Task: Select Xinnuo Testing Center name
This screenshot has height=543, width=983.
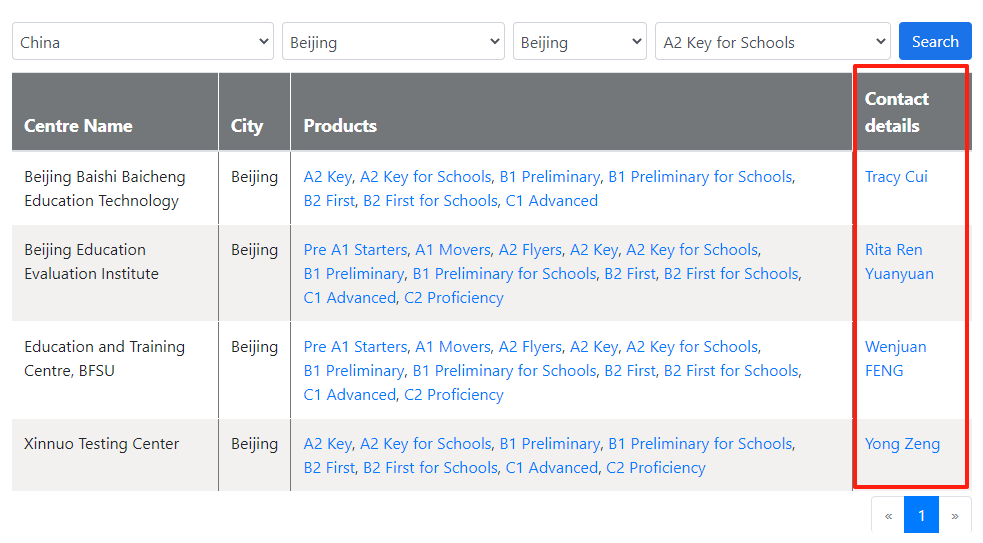Action: [102, 444]
